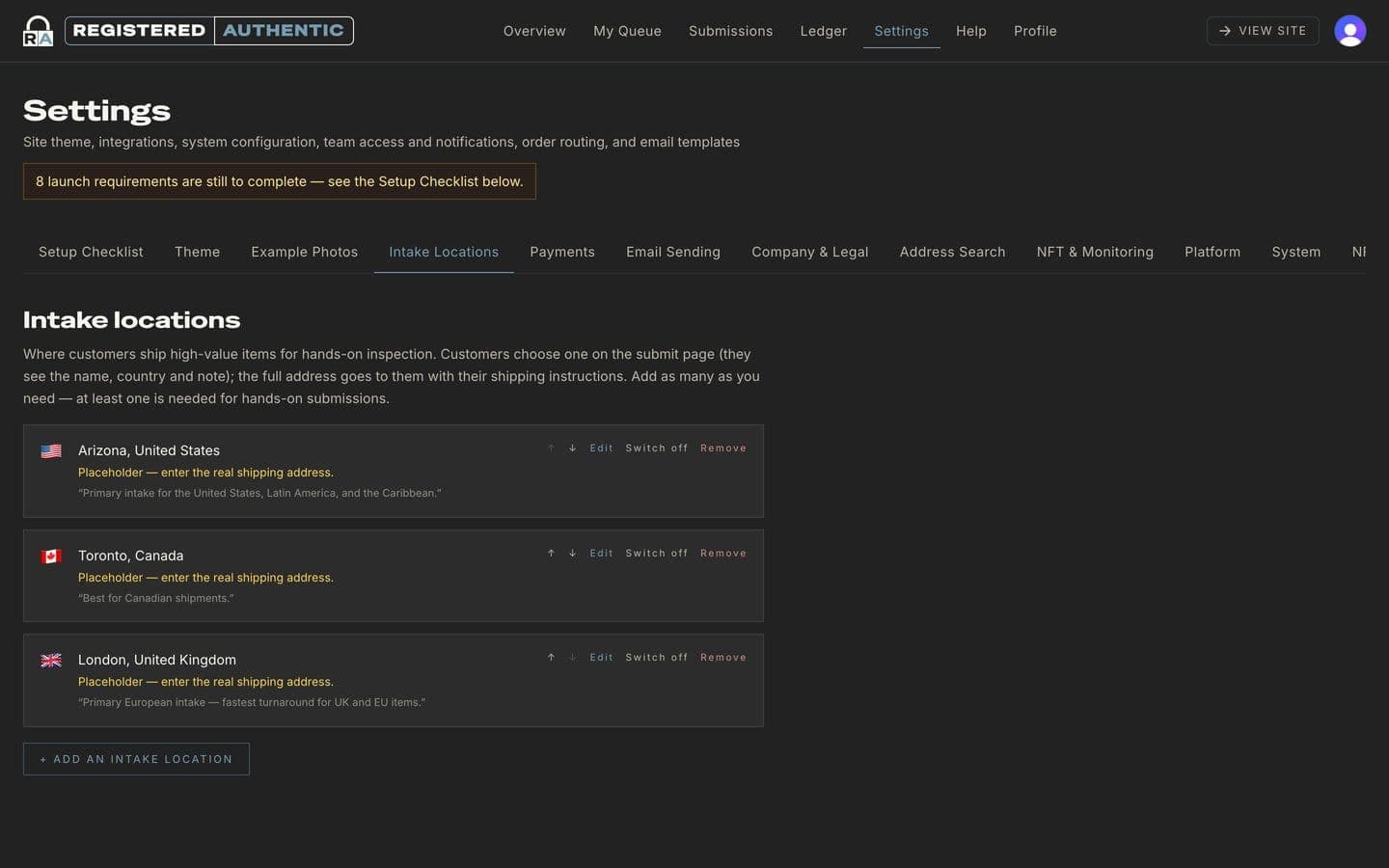Open the Overview page
Screen dimensions: 1389x868
534,31
